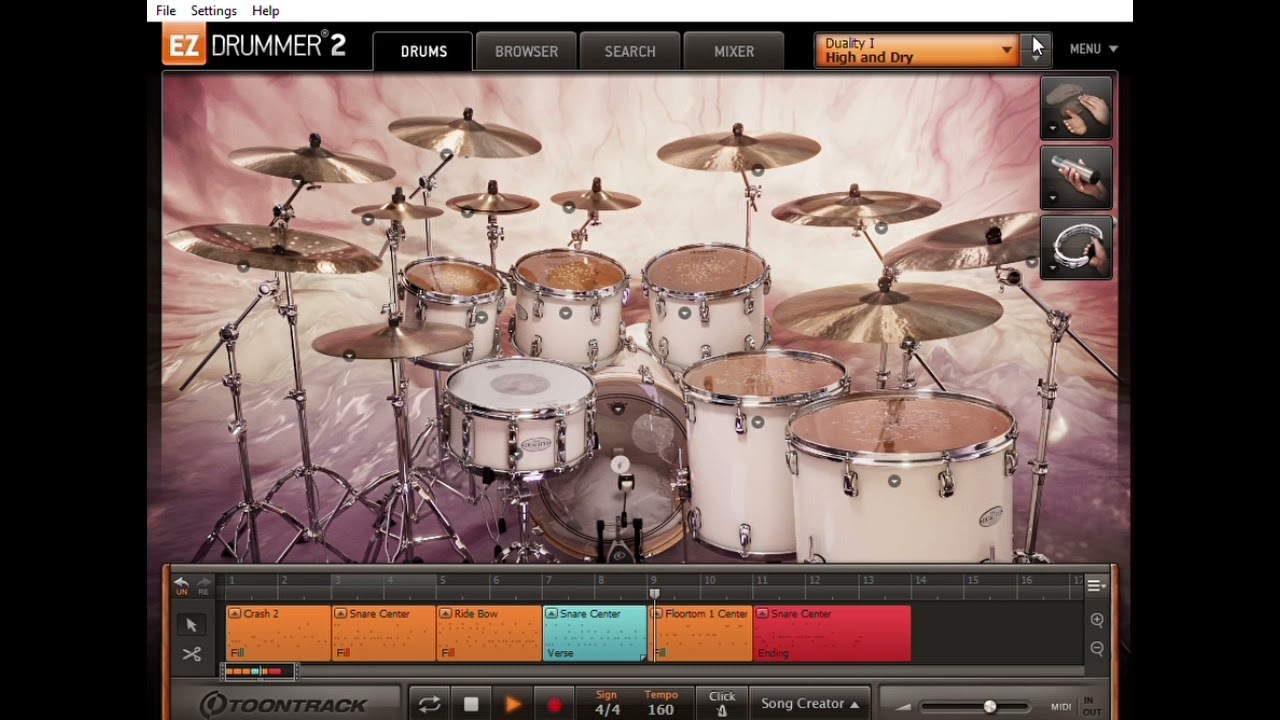Toggle the loop playback button

430,704
